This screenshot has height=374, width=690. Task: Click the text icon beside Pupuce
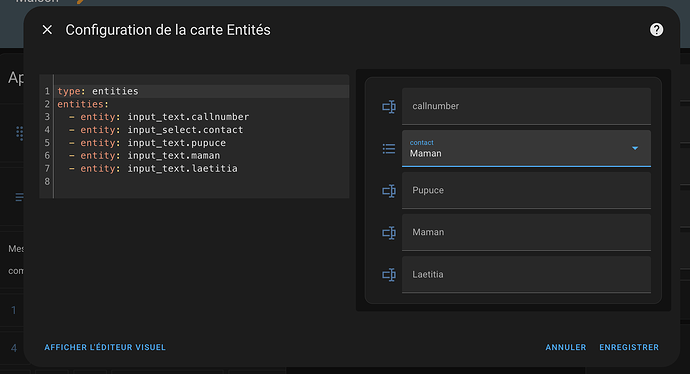tap(389, 191)
